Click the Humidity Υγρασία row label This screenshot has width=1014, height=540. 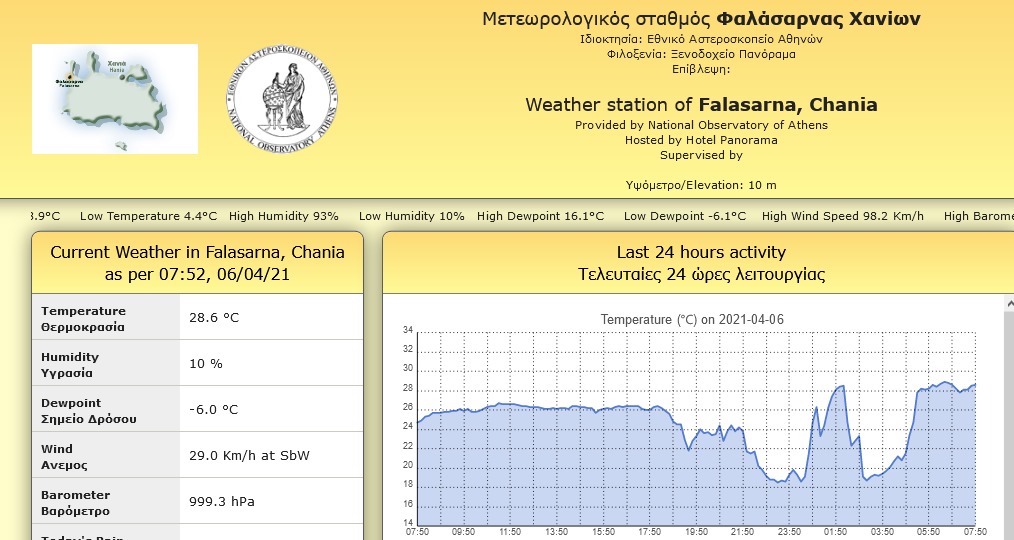click(x=106, y=363)
